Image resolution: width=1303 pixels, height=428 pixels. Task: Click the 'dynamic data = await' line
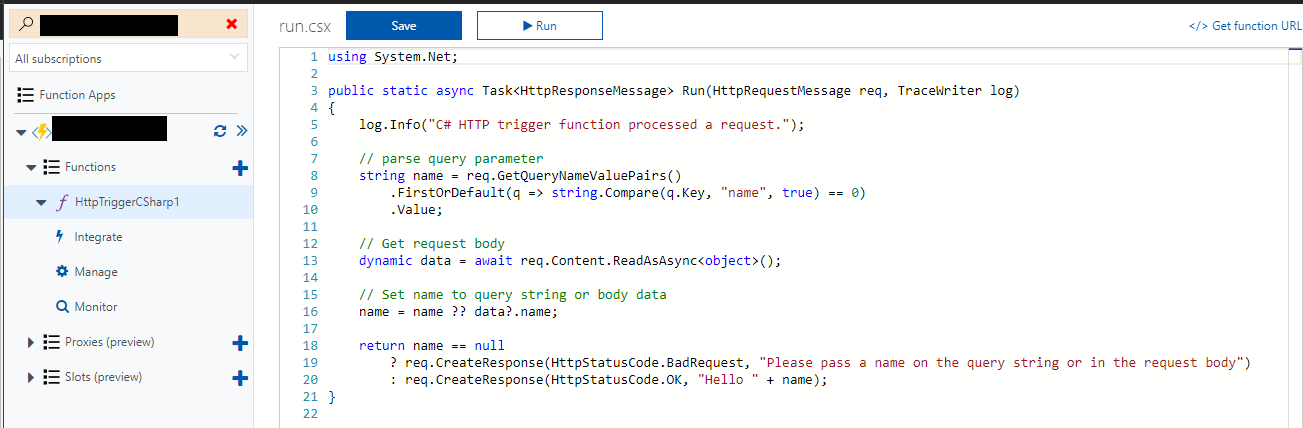pyautogui.click(x=570, y=261)
